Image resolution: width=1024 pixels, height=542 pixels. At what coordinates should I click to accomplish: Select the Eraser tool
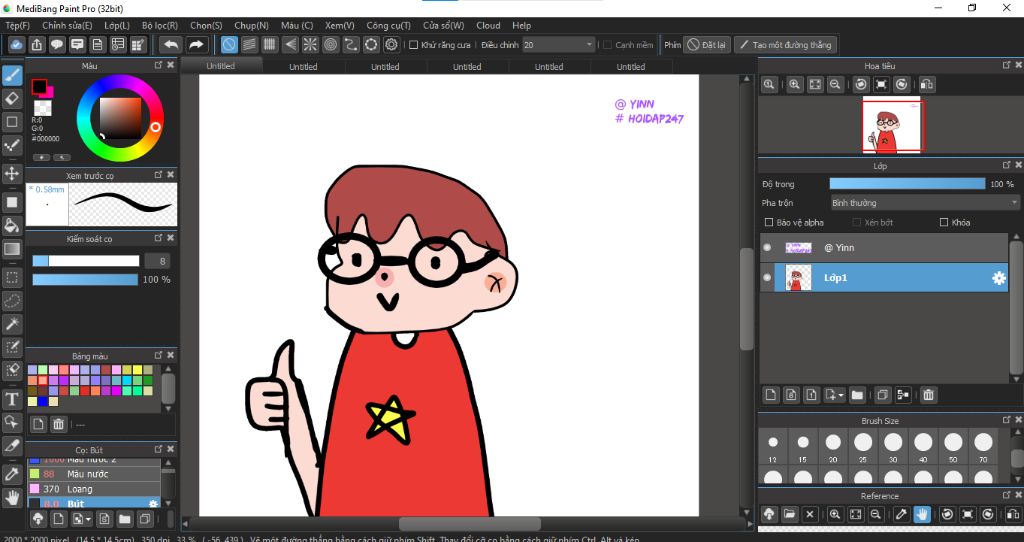click(x=12, y=99)
